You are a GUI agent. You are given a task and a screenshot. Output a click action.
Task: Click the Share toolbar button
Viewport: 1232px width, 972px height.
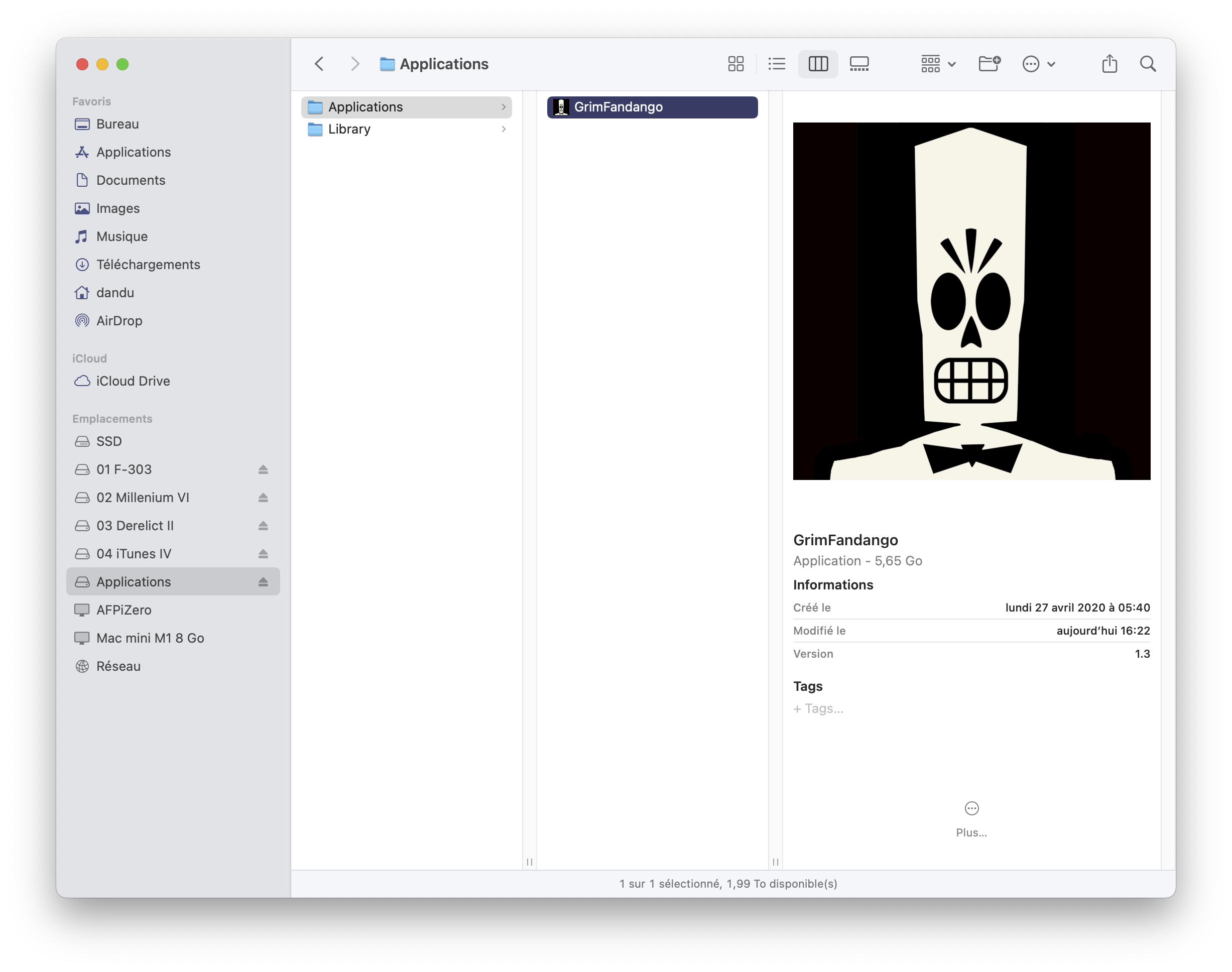1109,64
